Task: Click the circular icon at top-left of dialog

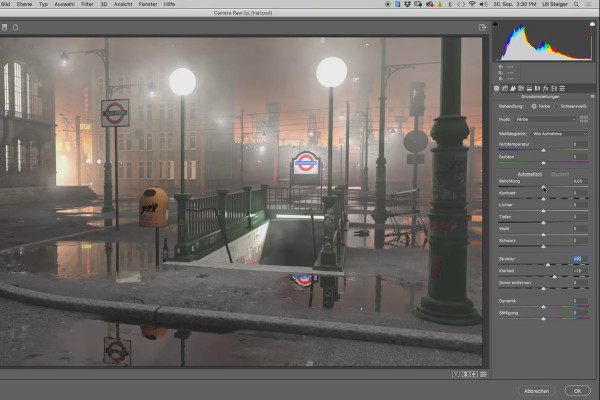Action: [x=15, y=28]
